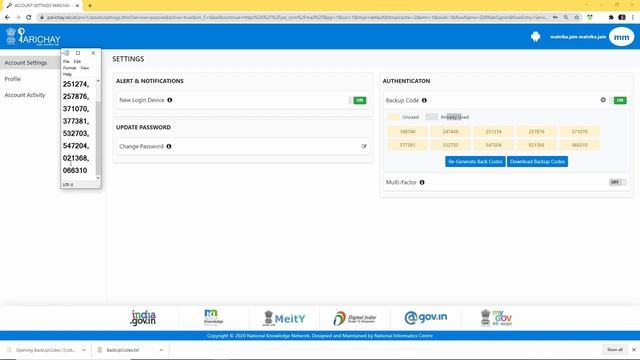Click the green extension icon in toolbar
The height and width of the screenshot is (360, 640).
[590, 18]
